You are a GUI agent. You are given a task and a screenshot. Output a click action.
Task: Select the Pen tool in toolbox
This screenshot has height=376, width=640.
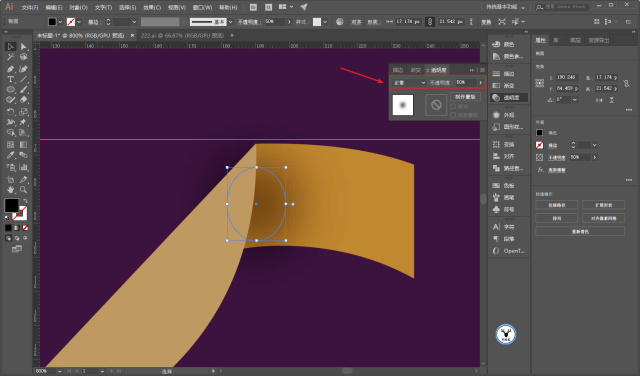pos(11,69)
